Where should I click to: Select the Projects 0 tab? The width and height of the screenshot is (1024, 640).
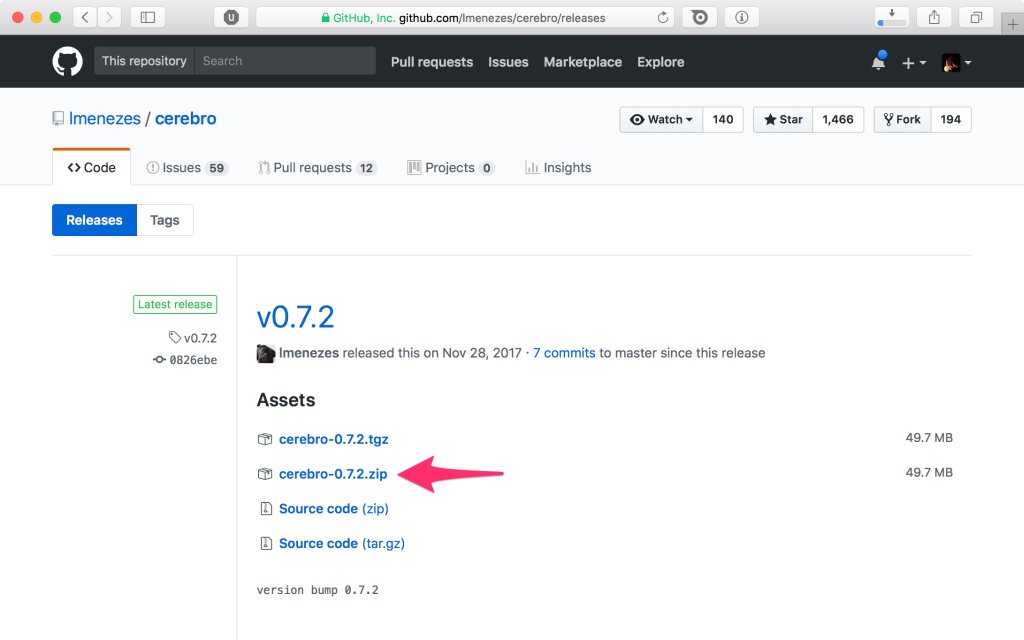point(451,168)
